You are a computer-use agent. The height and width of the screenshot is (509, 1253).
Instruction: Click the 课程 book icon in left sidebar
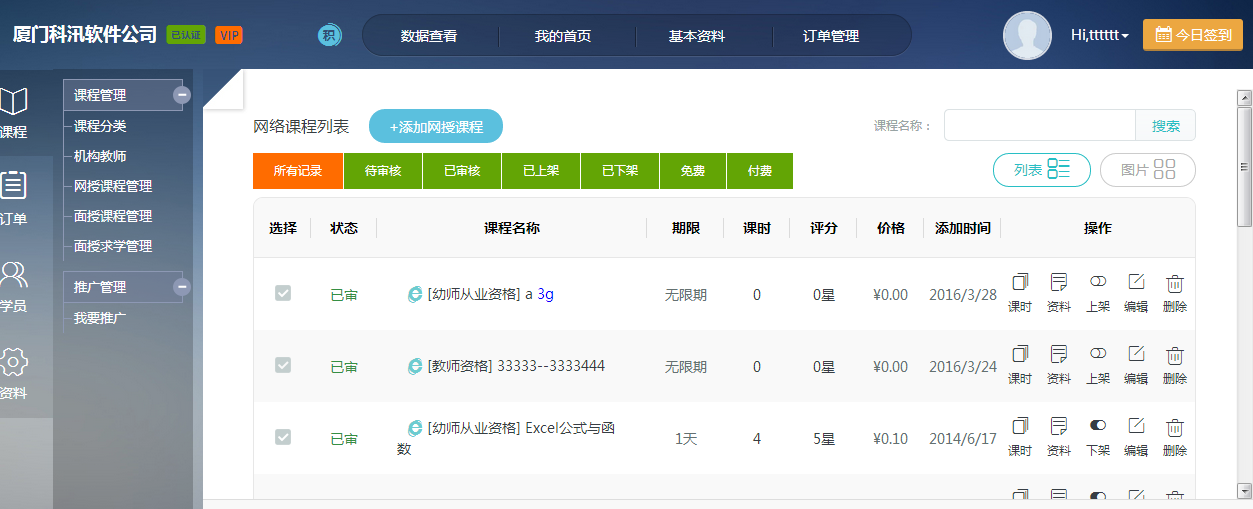click(x=13, y=102)
